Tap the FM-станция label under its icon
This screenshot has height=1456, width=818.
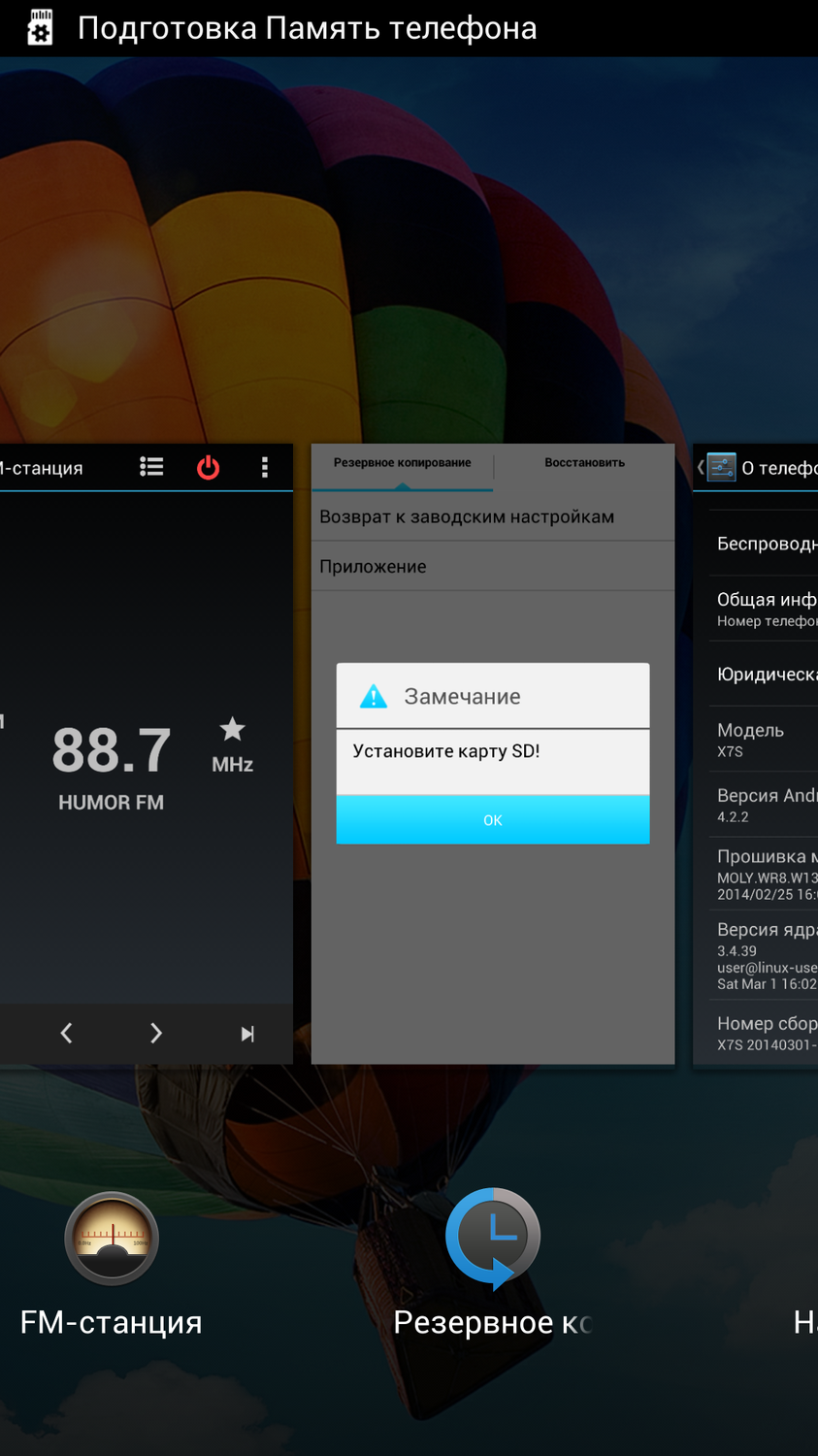[x=112, y=1322]
